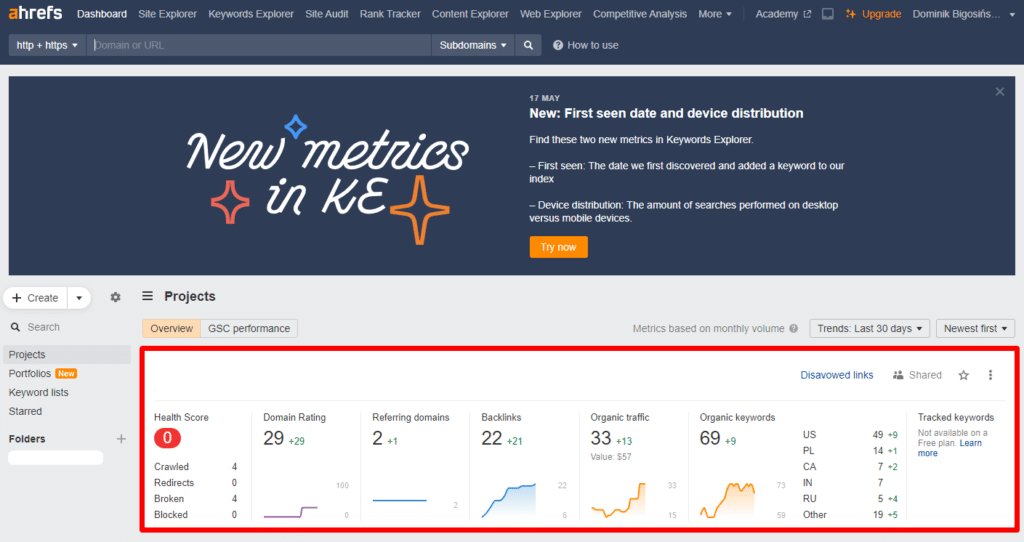The height and width of the screenshot is (542, 1024).
Task: Click the Upgrade link
Action: [873, 14]
